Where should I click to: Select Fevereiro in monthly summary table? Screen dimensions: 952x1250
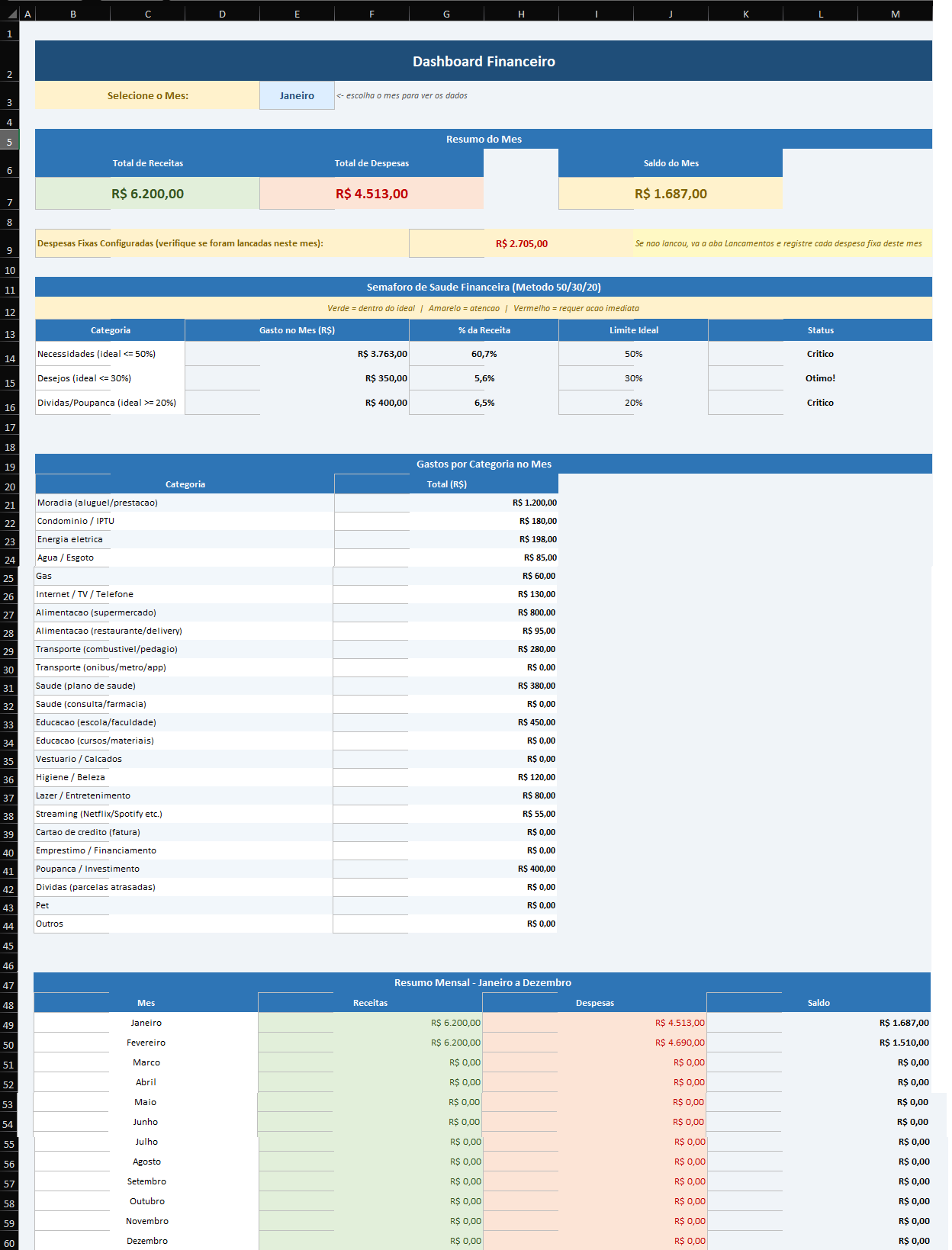tap(146, 1043)
